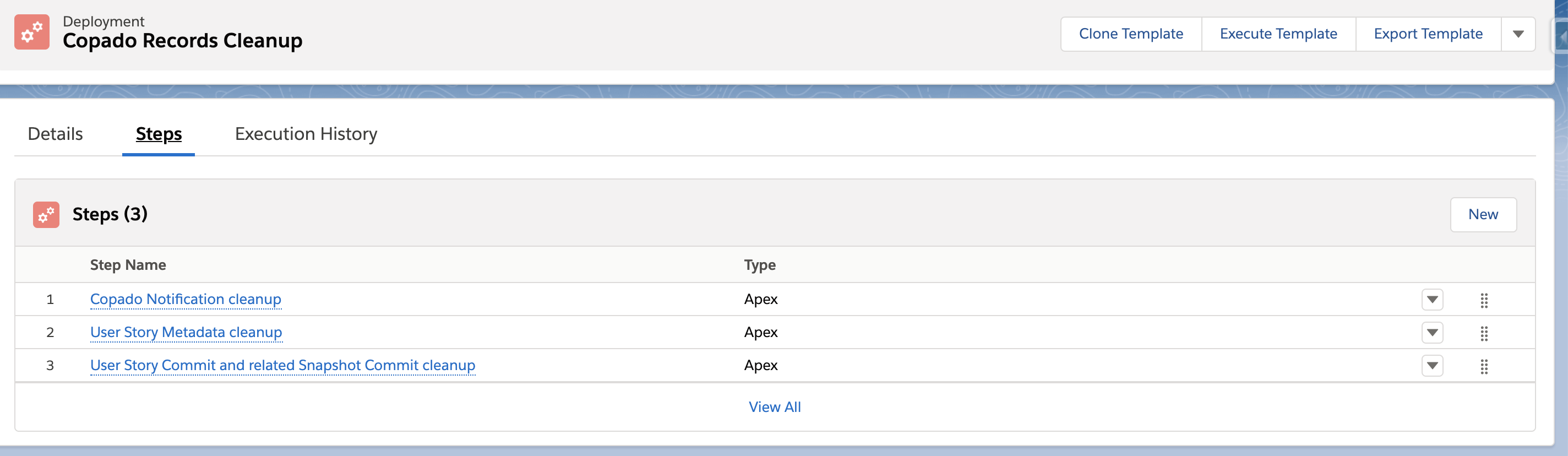Click the Steps related list icon
1568x456 pixels.
click(x=46, y=214)
